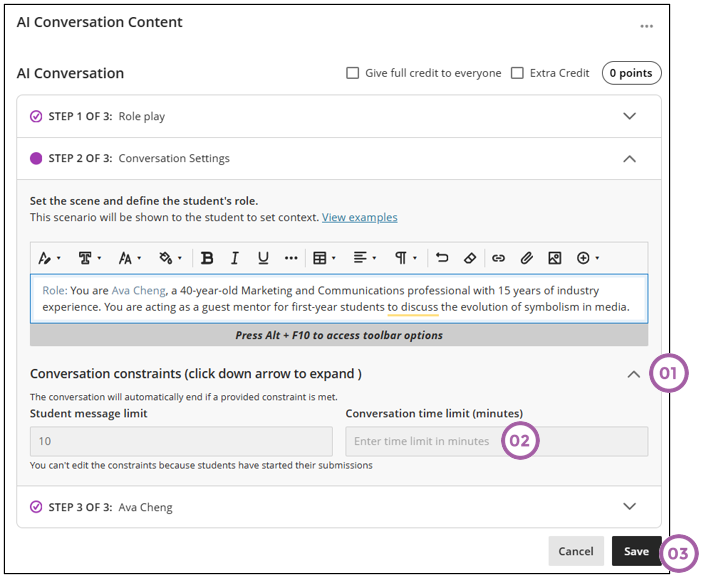The width and height of the screenshot is (701, 581).
Task: Toggle underline formatting
Action: click(x=263, y=258)
